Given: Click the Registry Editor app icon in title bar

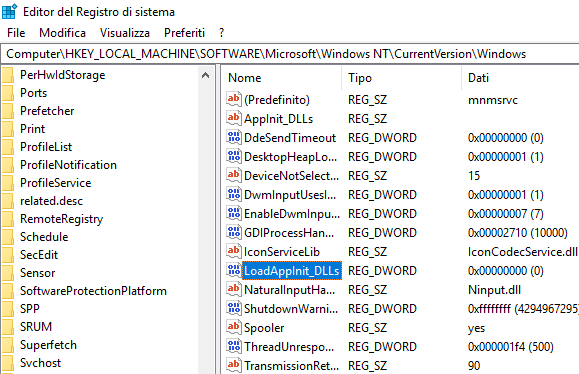Looking at the screenshot, I should (9, 11).
